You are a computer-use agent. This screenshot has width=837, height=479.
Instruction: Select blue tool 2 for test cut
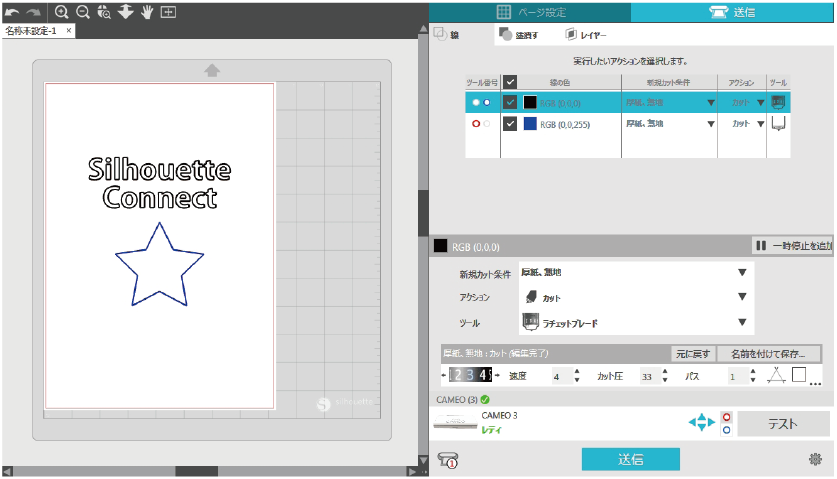tap(727, 430)
